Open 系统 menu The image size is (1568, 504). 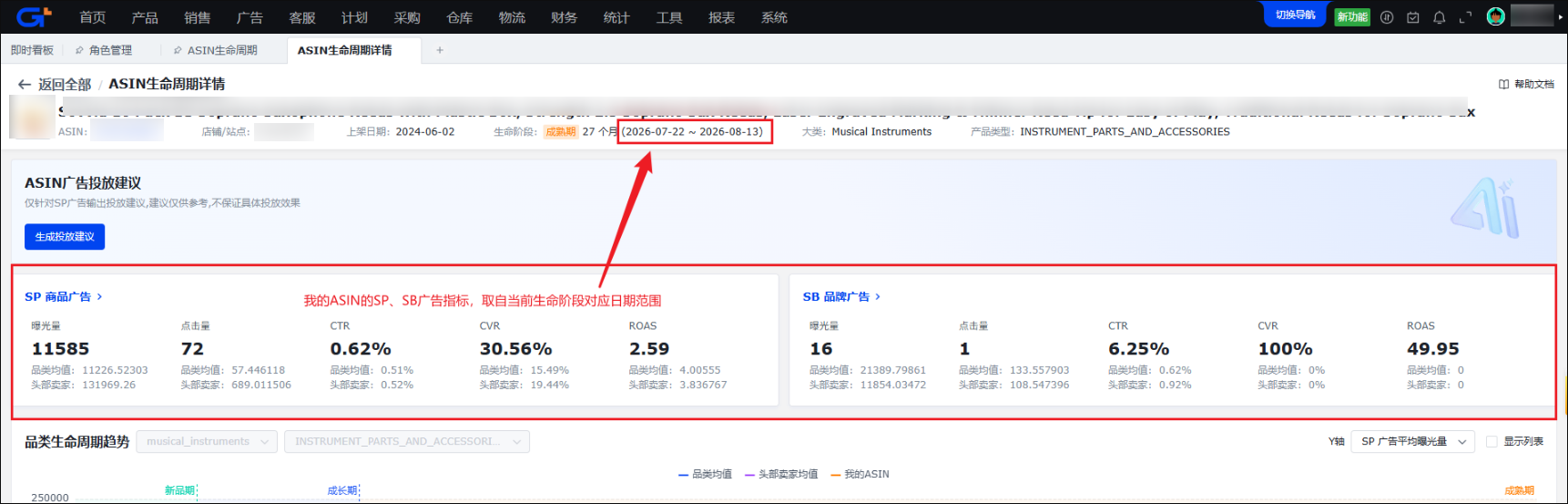pyautogui.click(x=774, y=17)
